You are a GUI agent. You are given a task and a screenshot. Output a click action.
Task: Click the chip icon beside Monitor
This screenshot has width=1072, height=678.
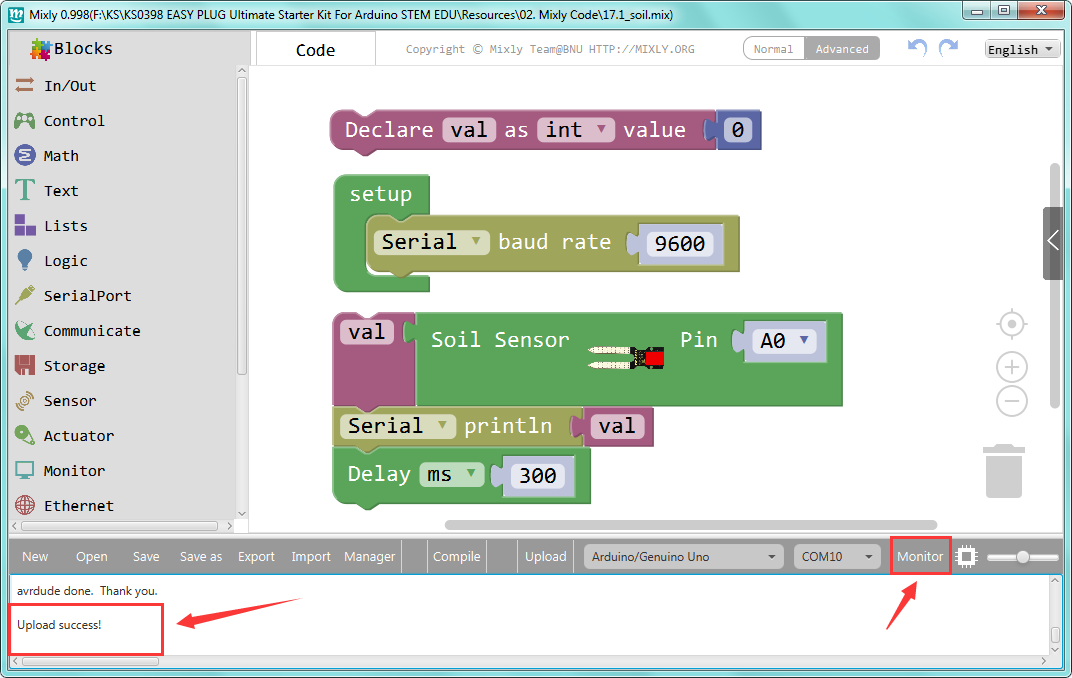967,557
